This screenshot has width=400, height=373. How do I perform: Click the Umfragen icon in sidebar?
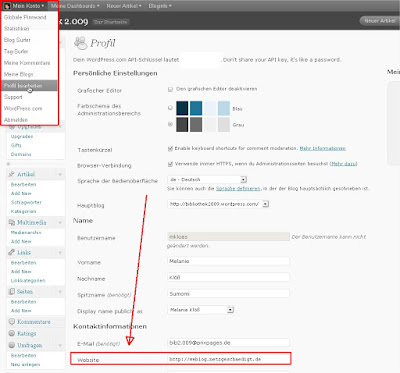pyautogui.click(x=12, y=345)
